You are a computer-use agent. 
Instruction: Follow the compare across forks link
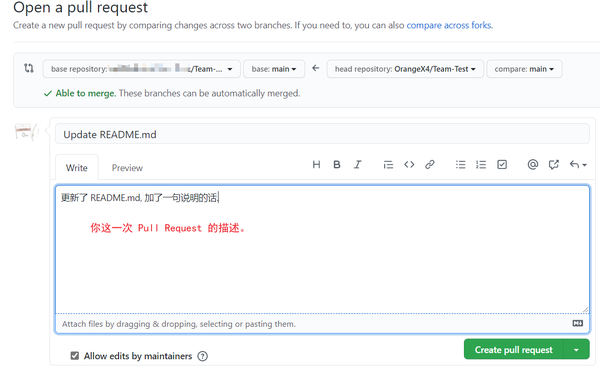(449, 25)
